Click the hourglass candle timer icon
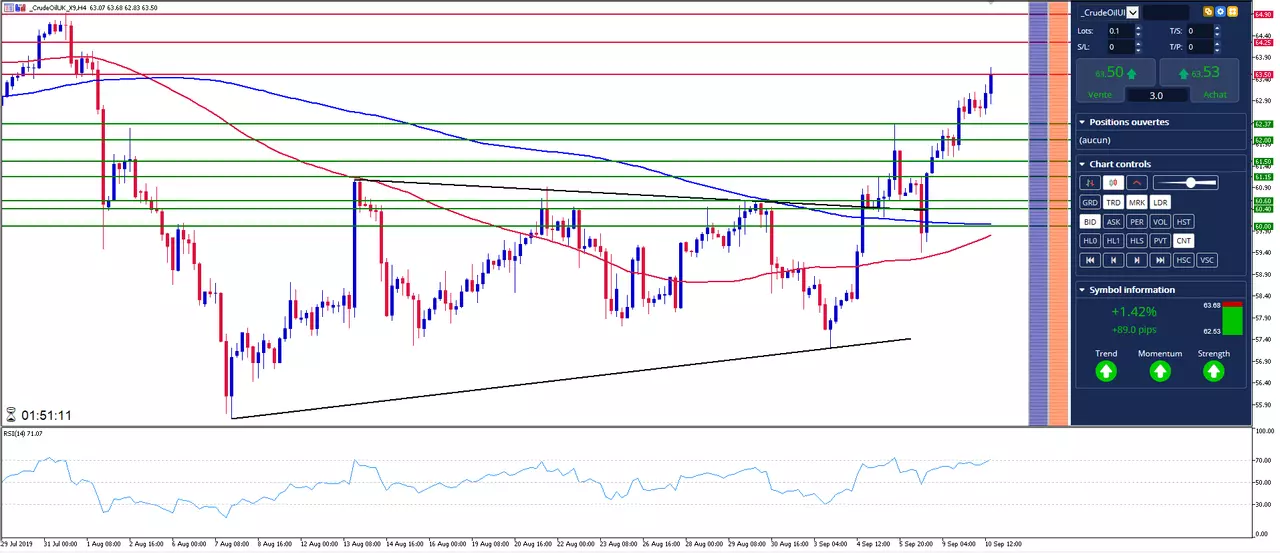 click(x=11, y=415)
